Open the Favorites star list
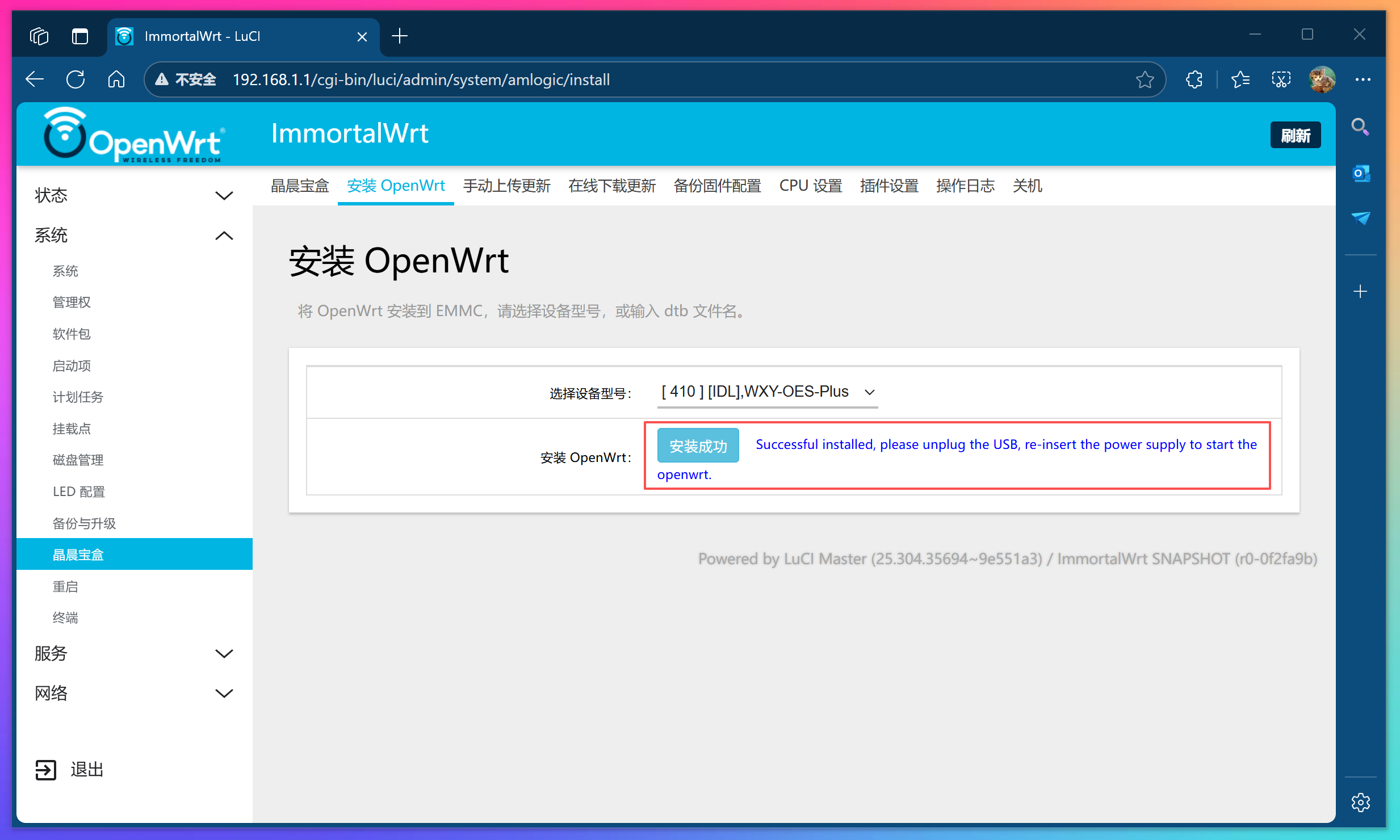Image resolution: width=1400 pixels, height=840 pixels. (x=1240, y=79)
